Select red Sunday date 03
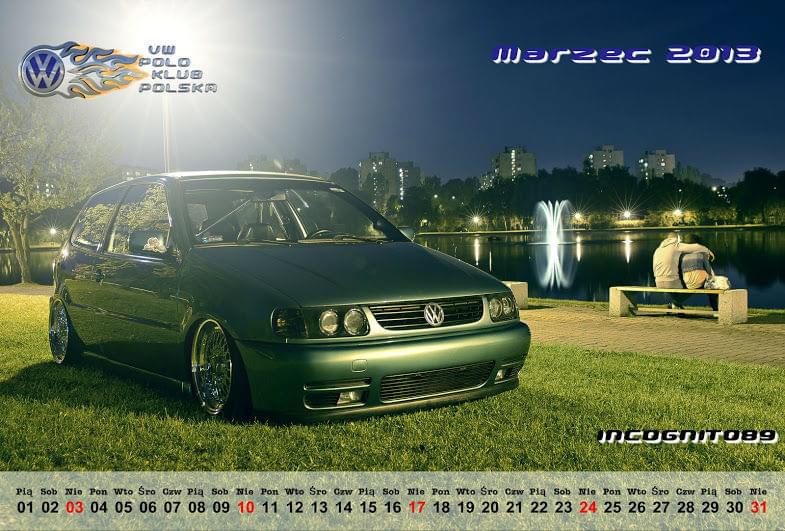 (74, 507)
